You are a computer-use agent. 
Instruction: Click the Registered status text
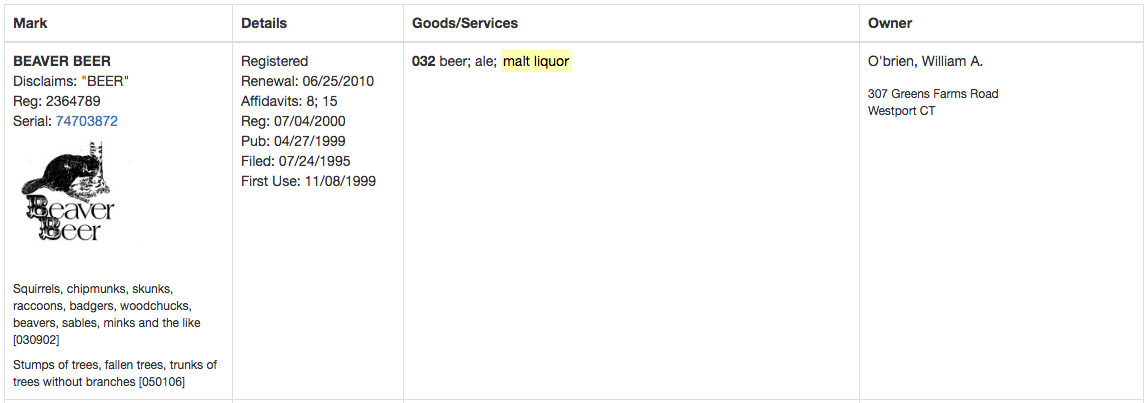[x=275, y=61]
